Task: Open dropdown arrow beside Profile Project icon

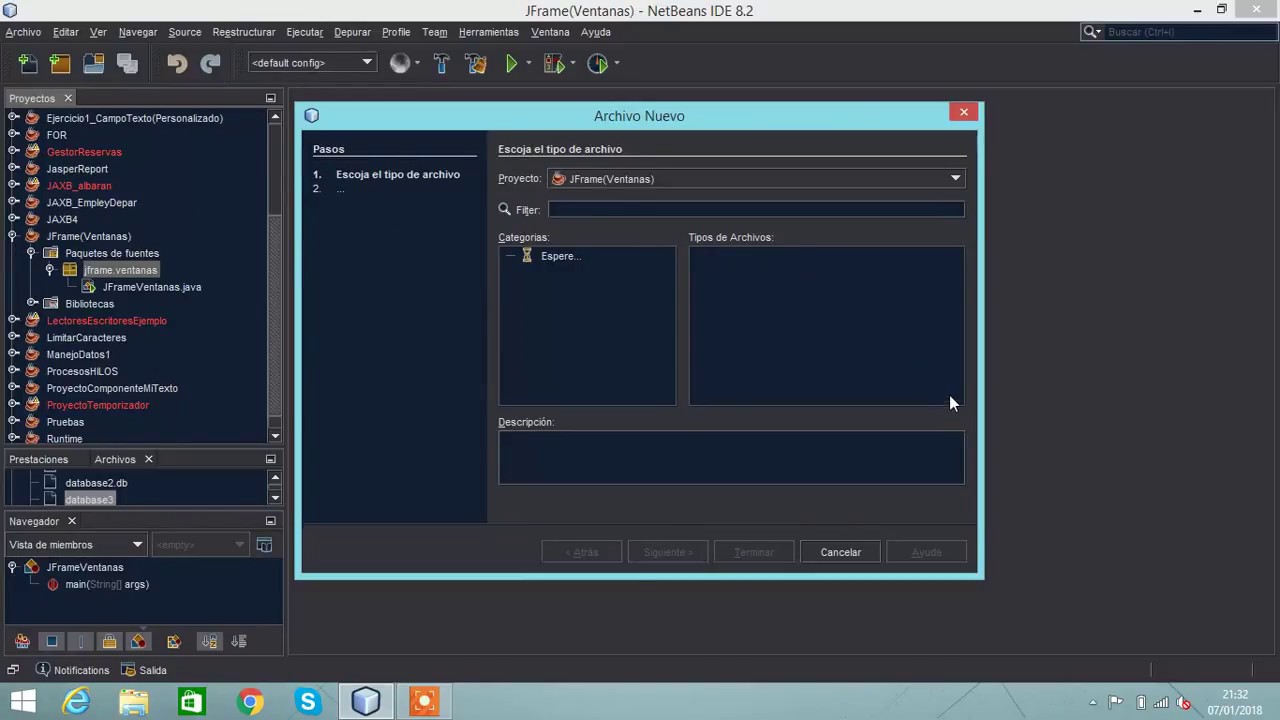Action: click(x=616, y=63)
